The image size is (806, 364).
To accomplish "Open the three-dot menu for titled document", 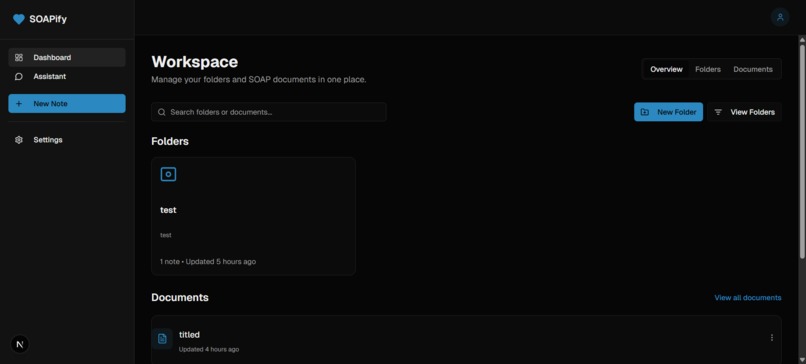I will pyautogui.click(x=772, y=337).
